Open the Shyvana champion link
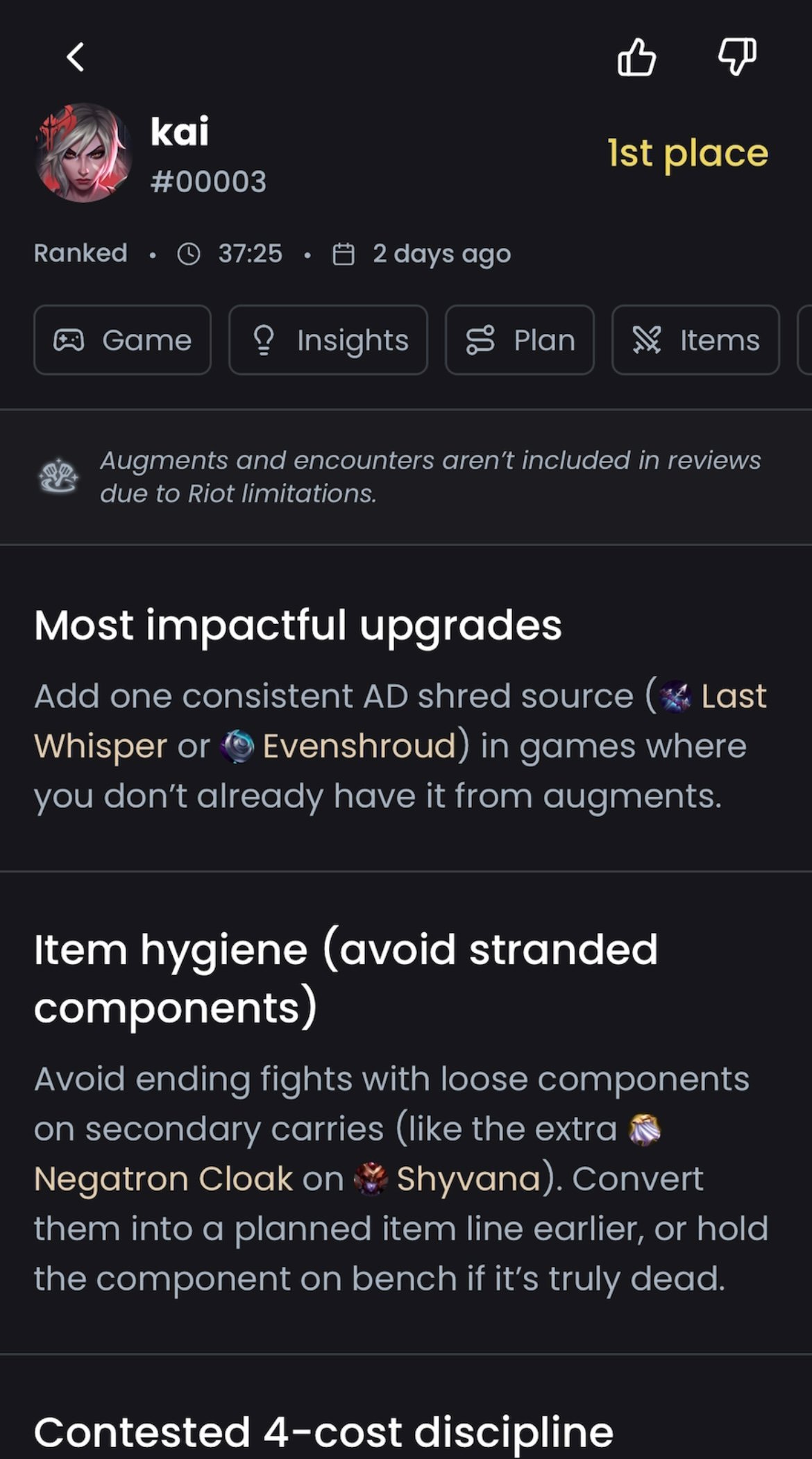 [x=468, y=1179]
